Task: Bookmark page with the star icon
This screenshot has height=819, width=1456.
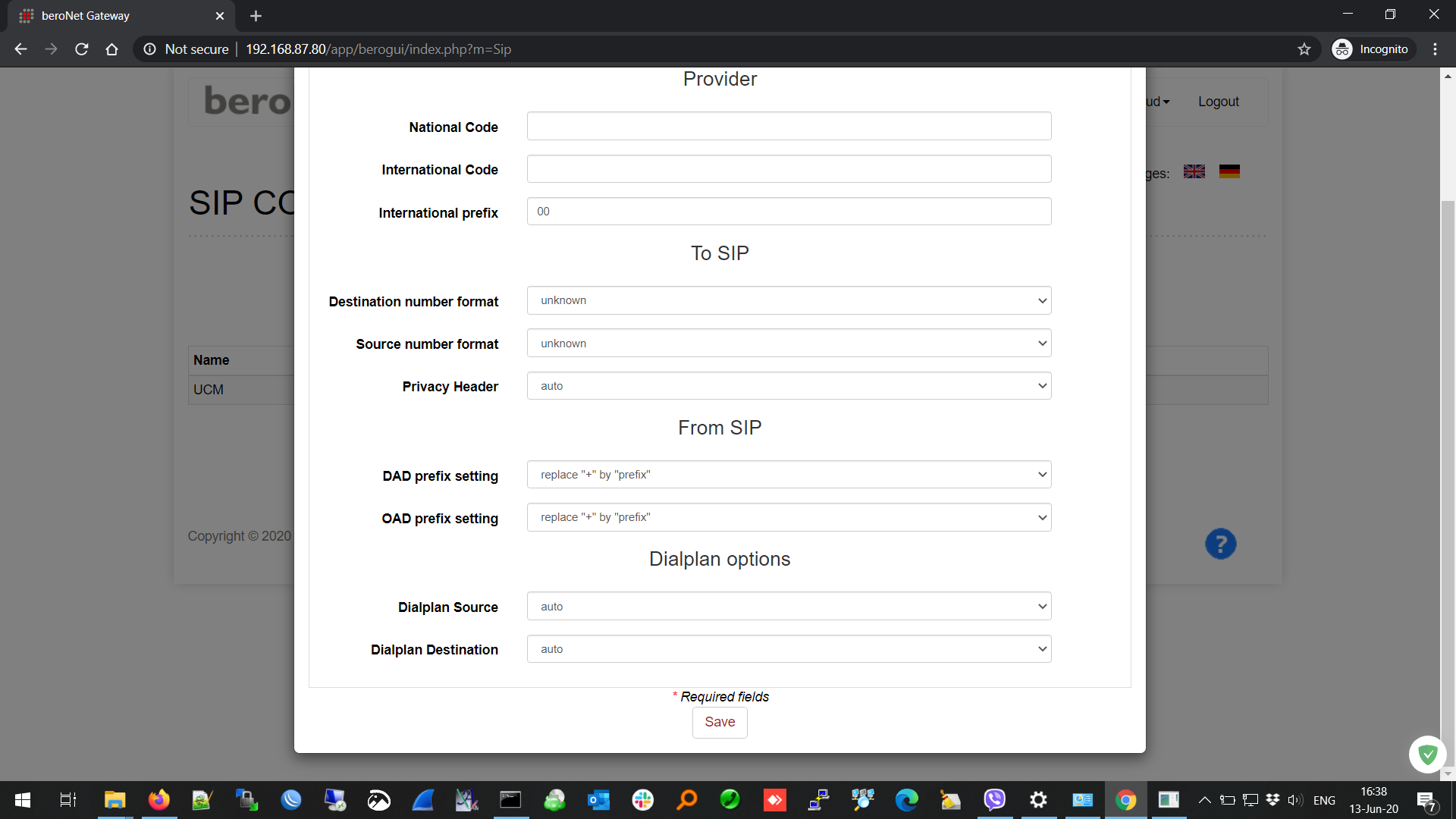Action: click(1304, 49)
